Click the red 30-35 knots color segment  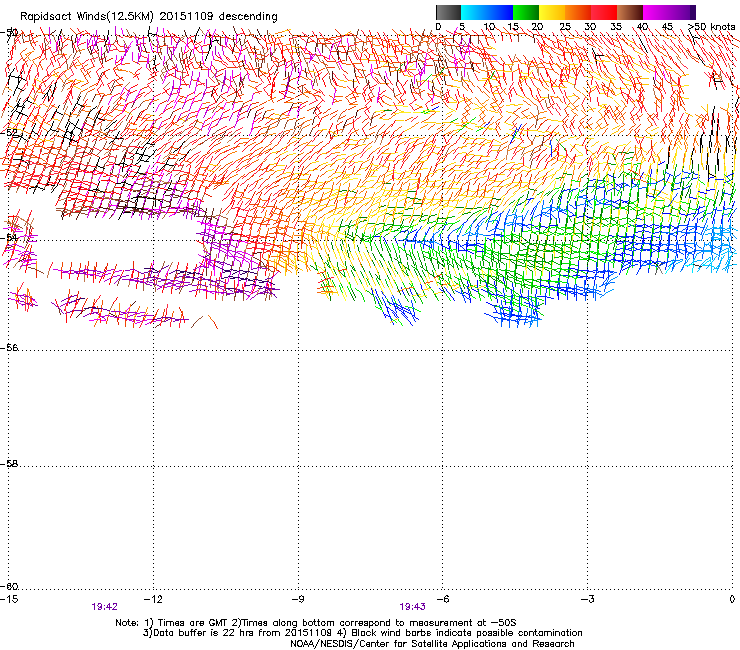tap(604, 12)
